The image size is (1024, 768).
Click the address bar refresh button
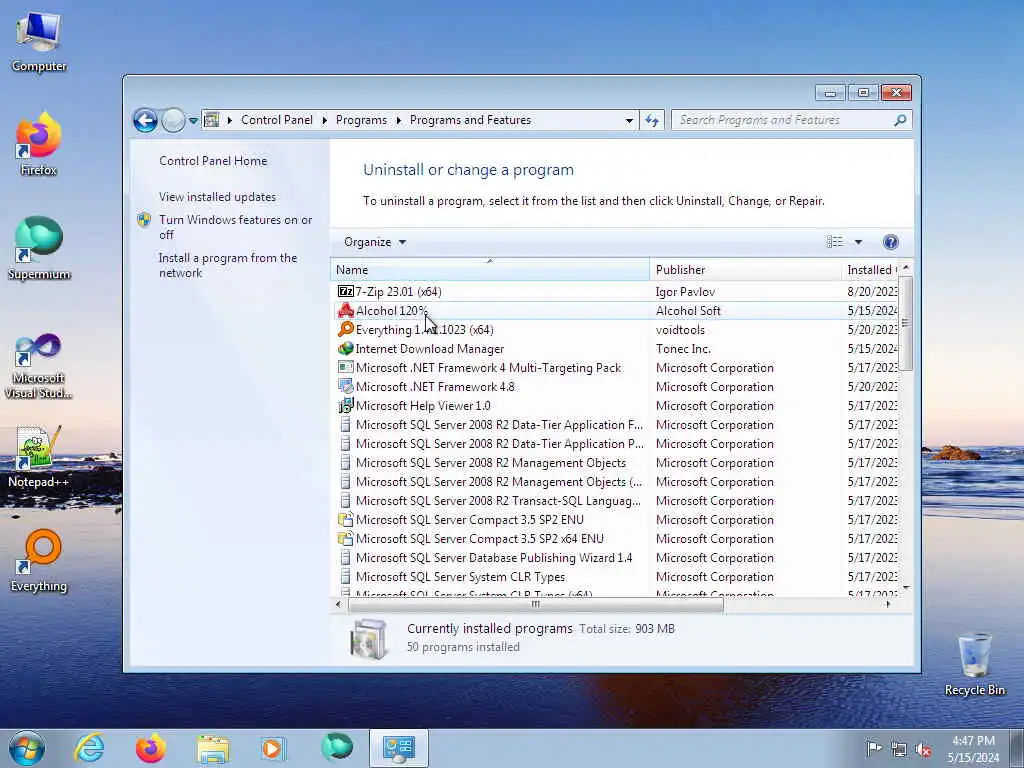(652, 120)
